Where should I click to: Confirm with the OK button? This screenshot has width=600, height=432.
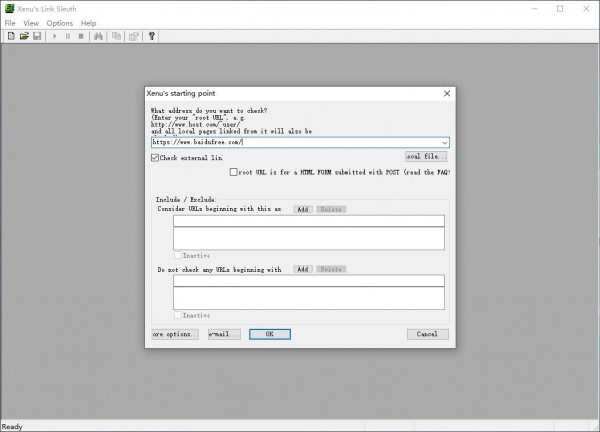pos(270,334)
